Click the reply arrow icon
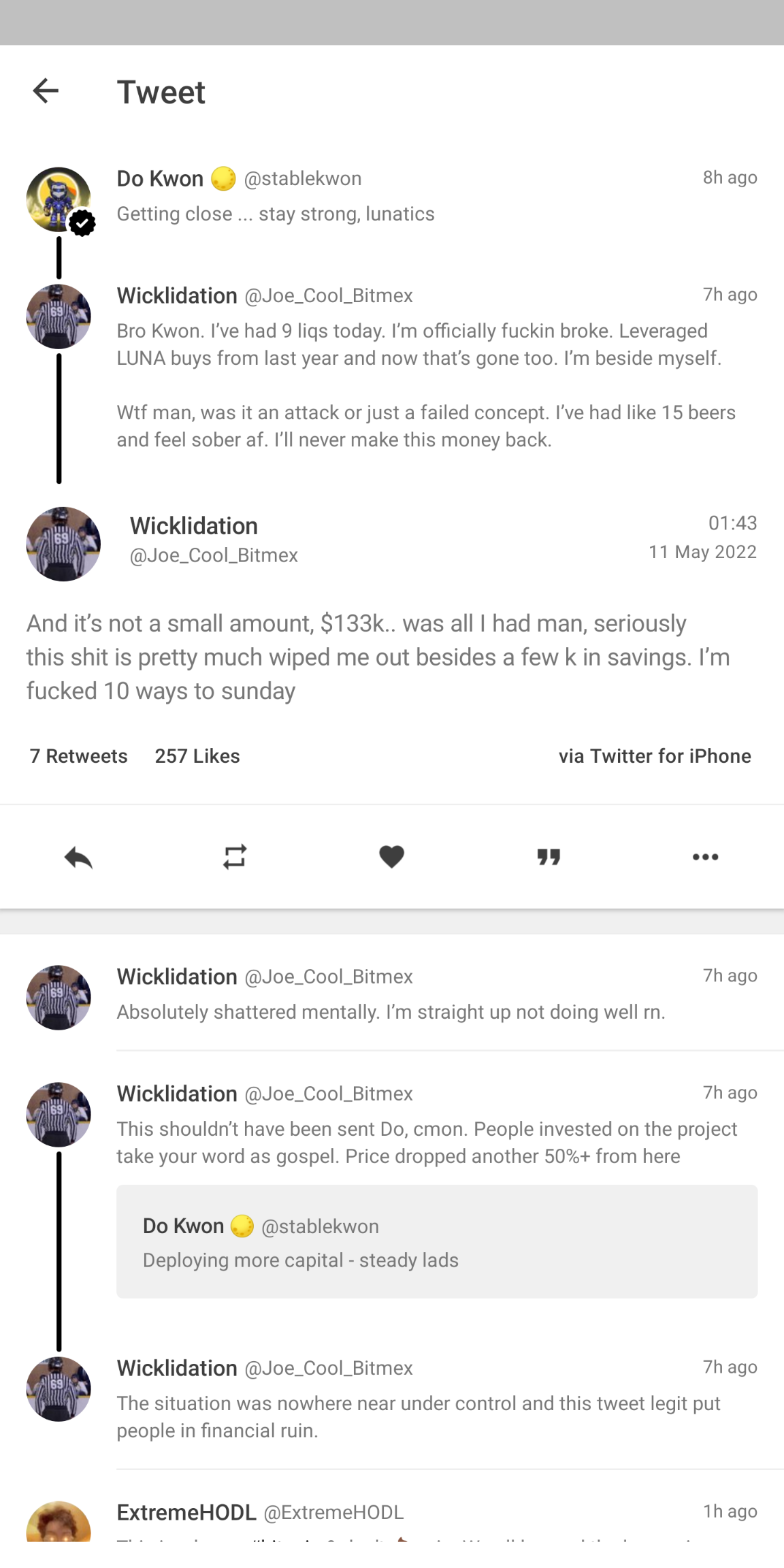Viewport: 784px width, 1568px height. (78, 857)
